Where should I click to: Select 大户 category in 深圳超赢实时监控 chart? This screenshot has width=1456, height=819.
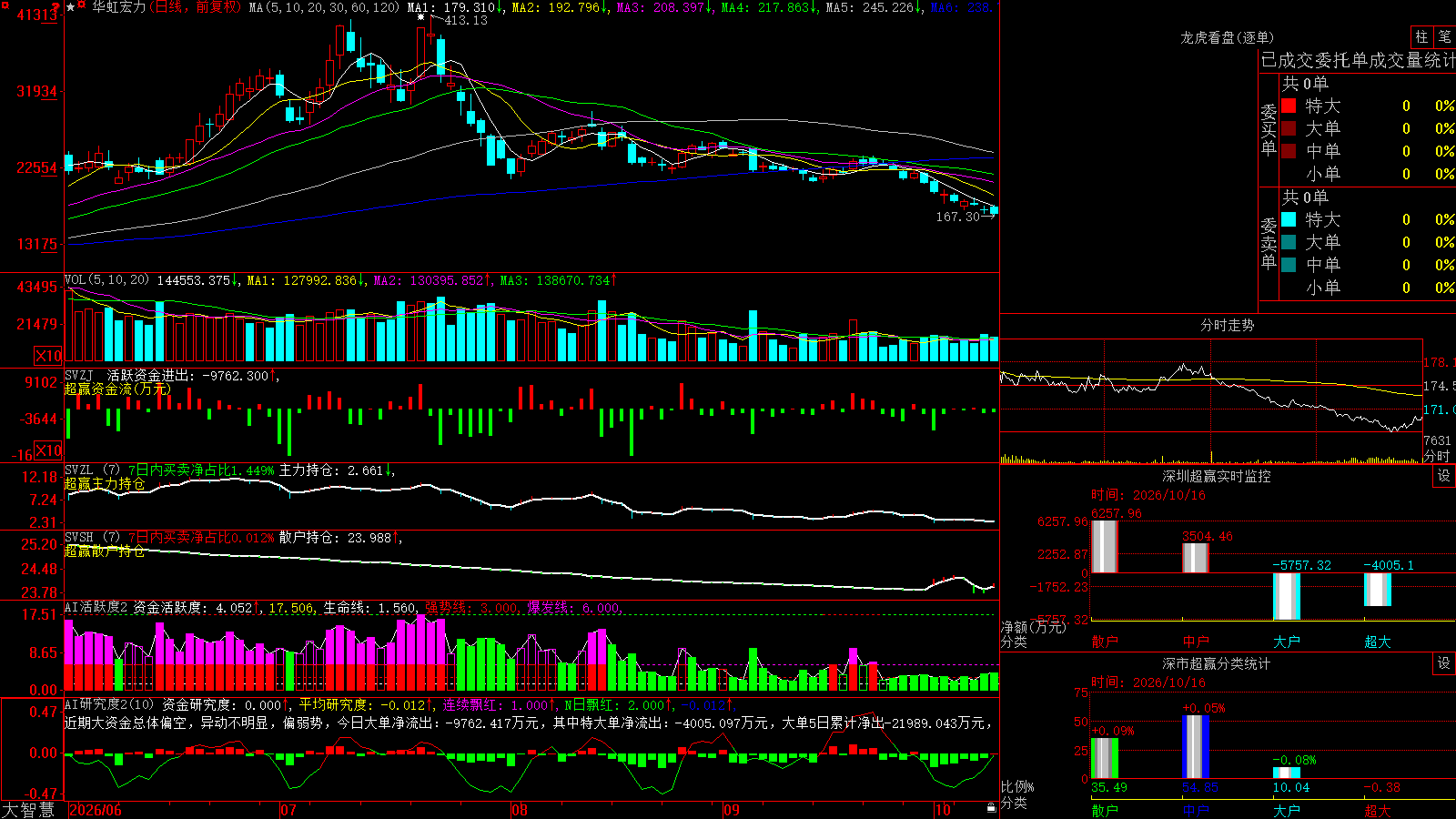(x=1287, y=642)
